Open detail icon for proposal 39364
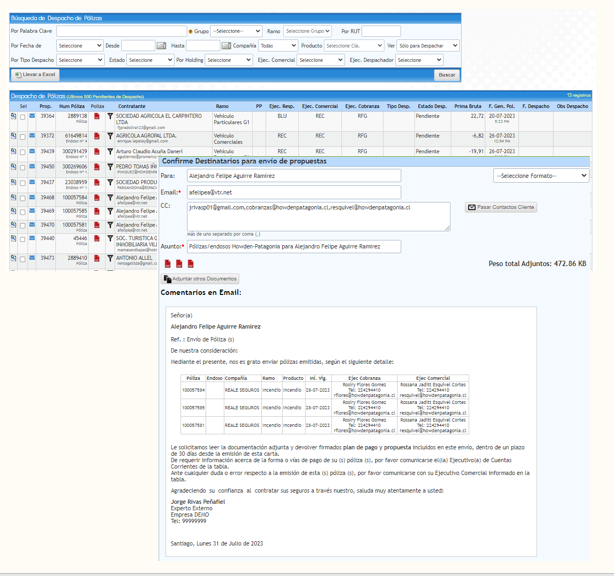 coord(13,116)
